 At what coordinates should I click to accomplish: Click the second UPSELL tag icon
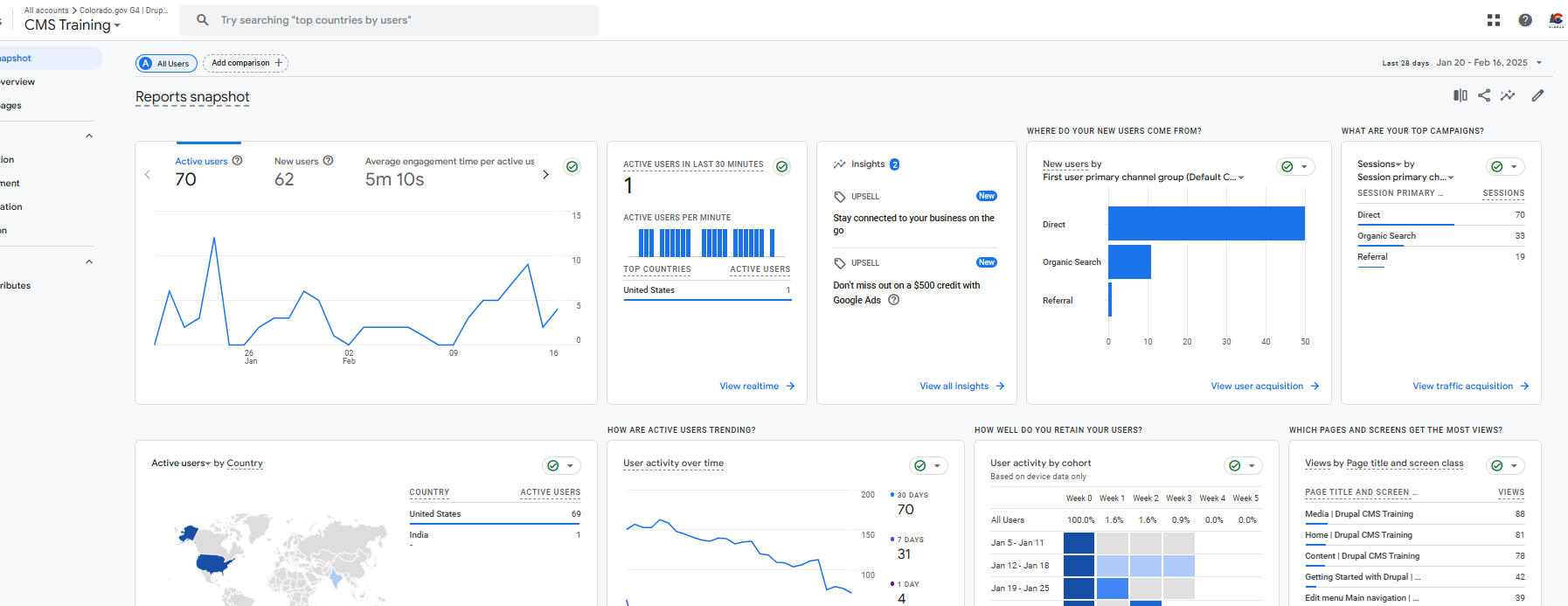coord(840,263)
